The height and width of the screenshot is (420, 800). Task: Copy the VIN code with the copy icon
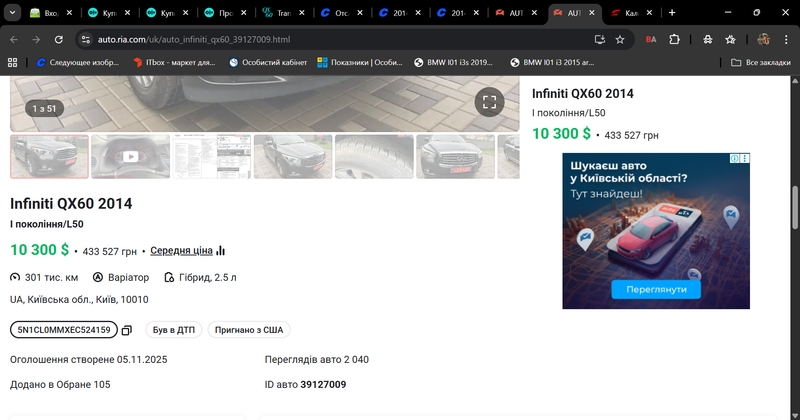coord(127,330)
